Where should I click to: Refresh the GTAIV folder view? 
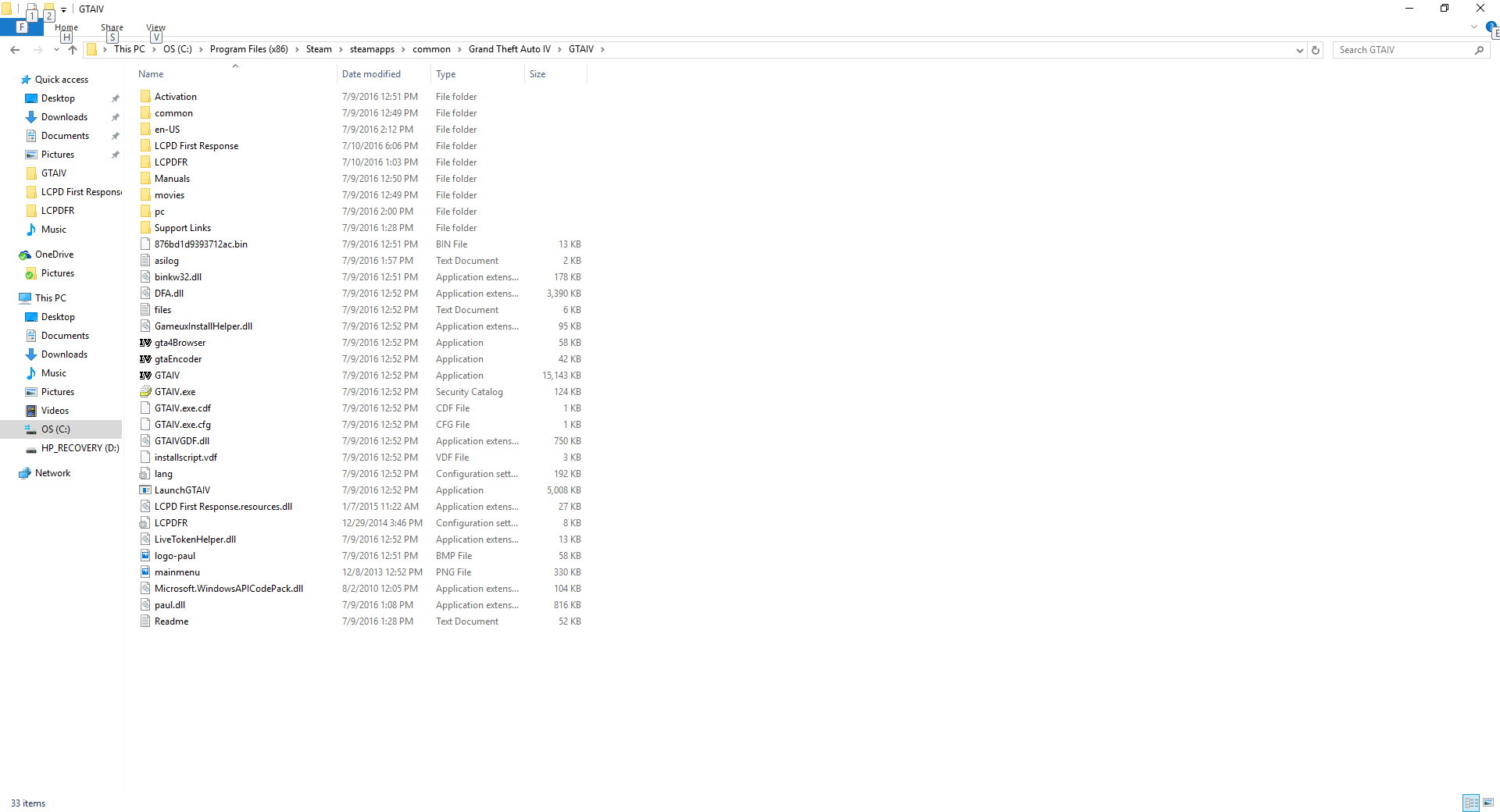pos(1316,50)
